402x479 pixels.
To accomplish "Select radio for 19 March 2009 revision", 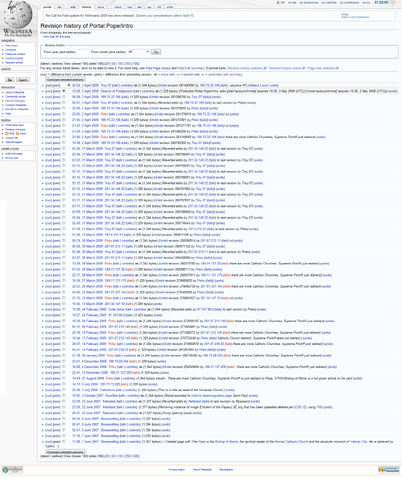I will [x=64, y=298].
